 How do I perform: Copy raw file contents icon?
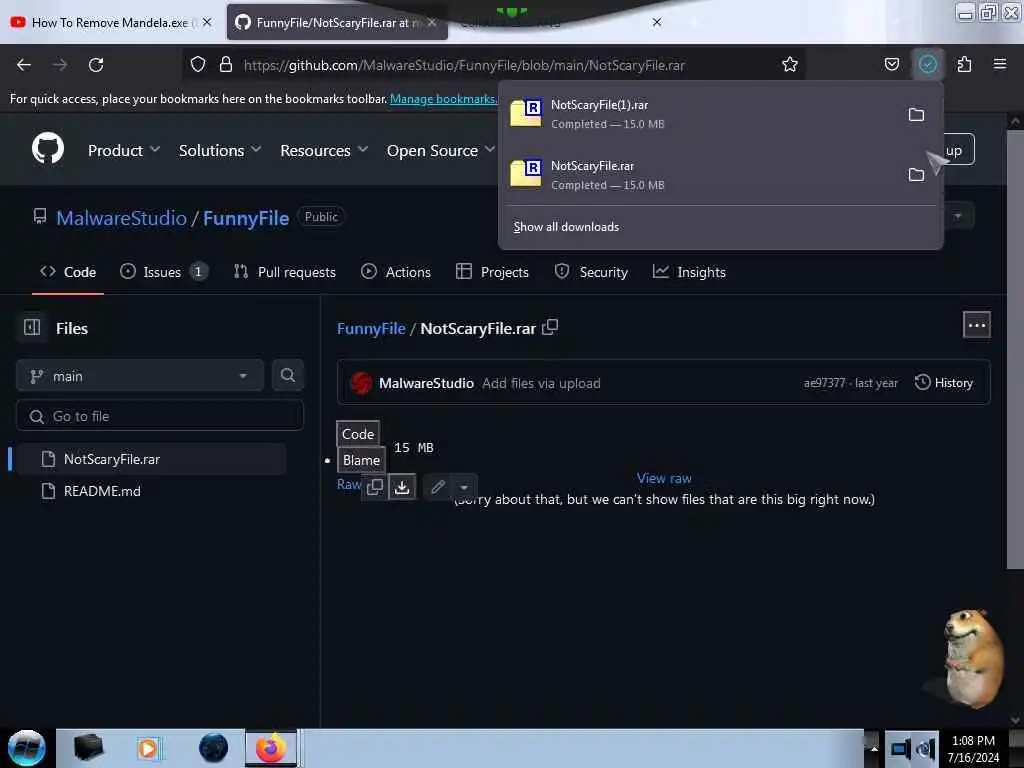(x=375, y=487)
